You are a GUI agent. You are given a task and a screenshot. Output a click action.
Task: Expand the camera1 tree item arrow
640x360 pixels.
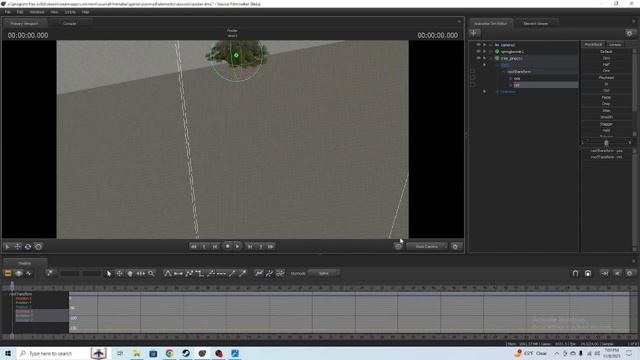click(484, 45)
